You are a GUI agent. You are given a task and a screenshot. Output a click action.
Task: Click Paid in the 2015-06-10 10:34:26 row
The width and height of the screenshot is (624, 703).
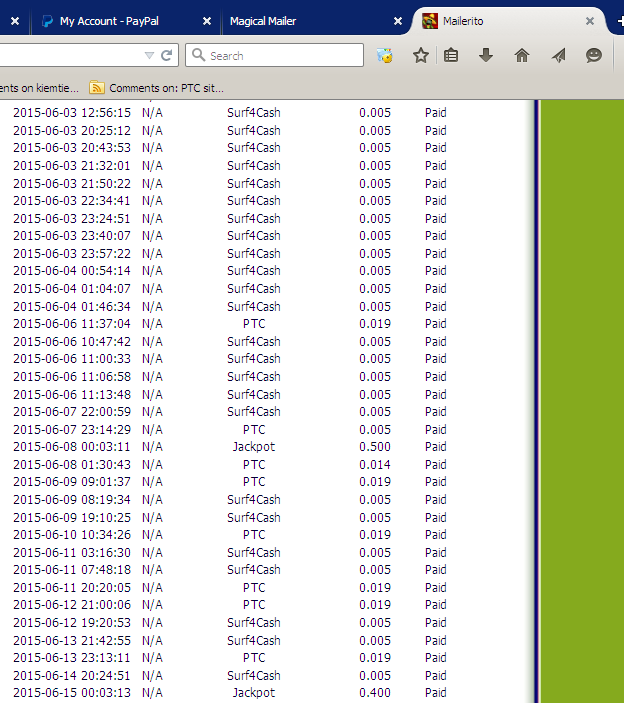coord(436,535)
